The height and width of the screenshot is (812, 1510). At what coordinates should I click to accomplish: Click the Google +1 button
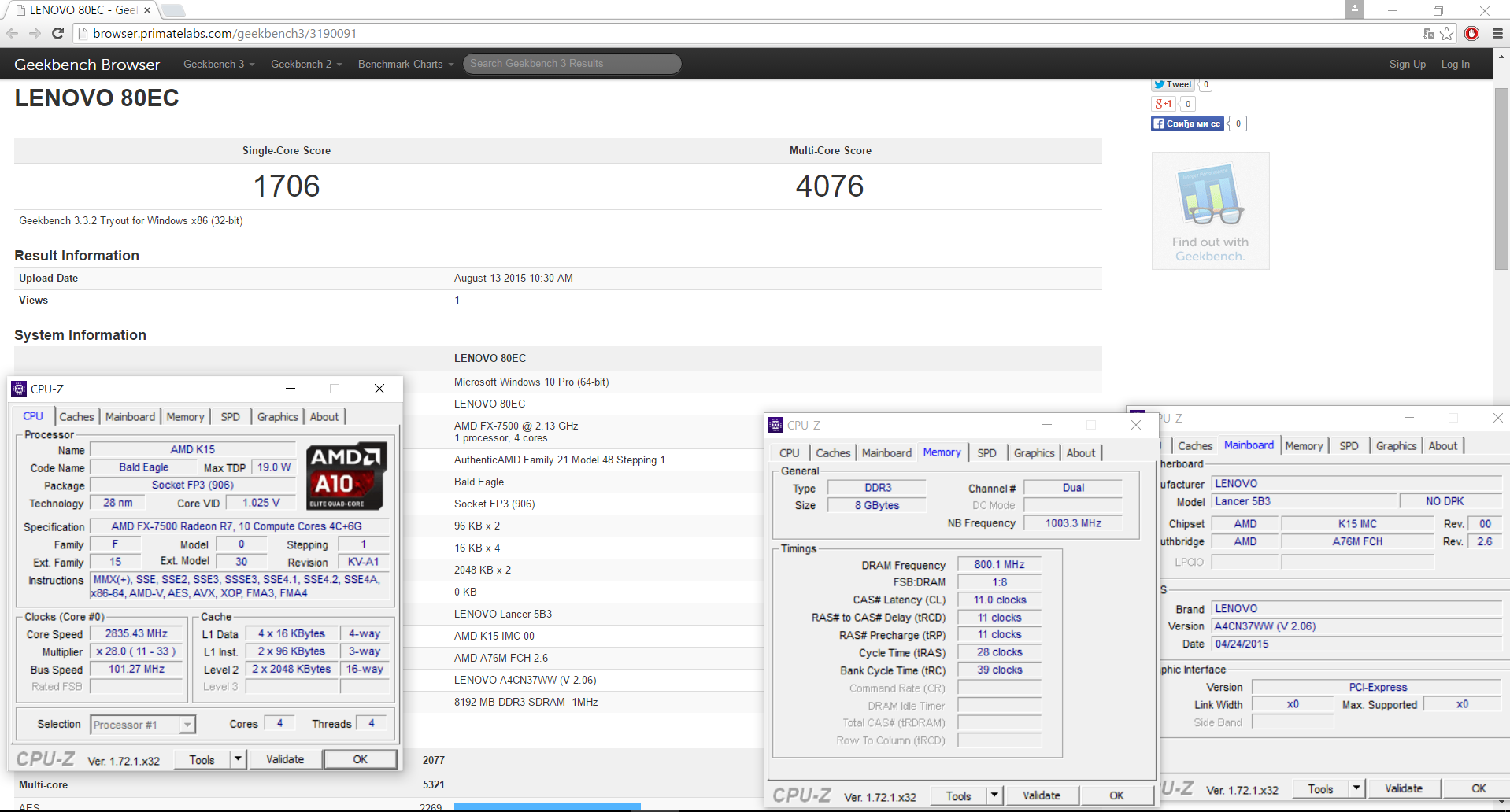click(x=1164, y=103)
